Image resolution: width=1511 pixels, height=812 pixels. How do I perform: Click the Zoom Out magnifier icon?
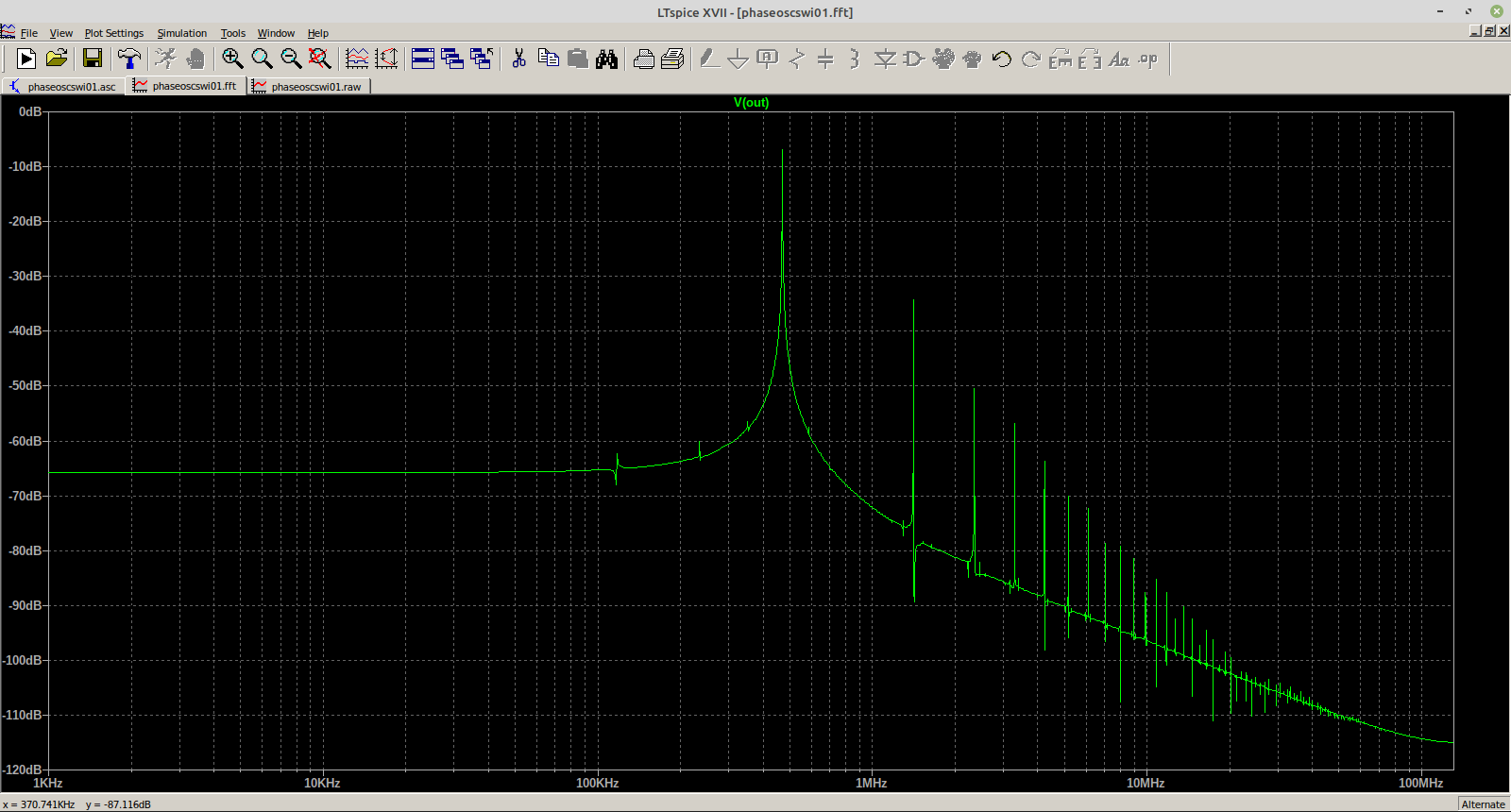point(291,59)
